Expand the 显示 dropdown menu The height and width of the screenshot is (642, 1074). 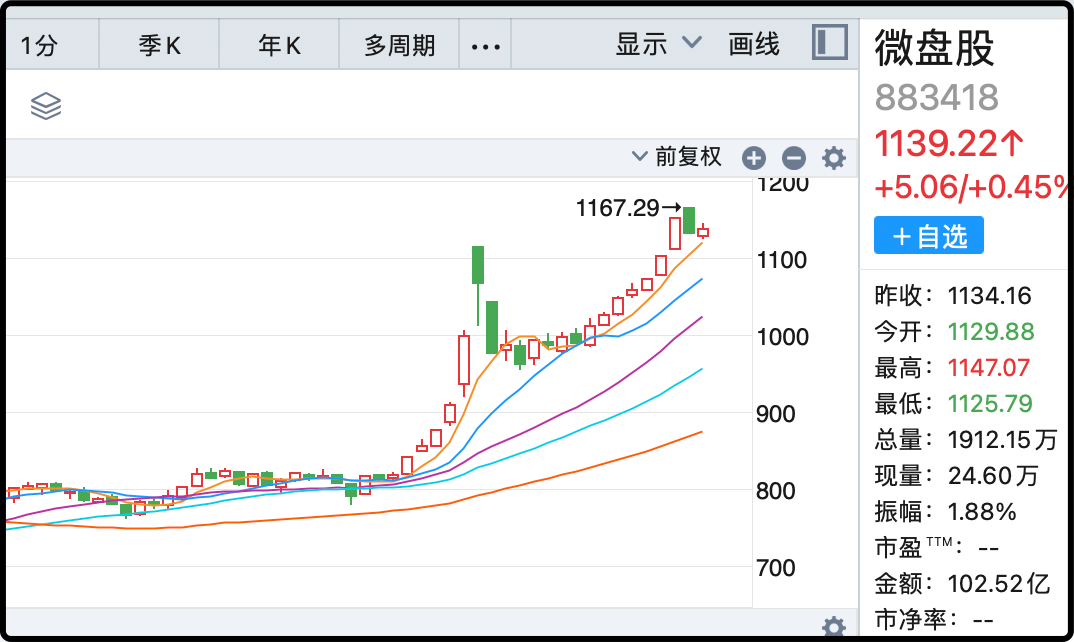659,44
